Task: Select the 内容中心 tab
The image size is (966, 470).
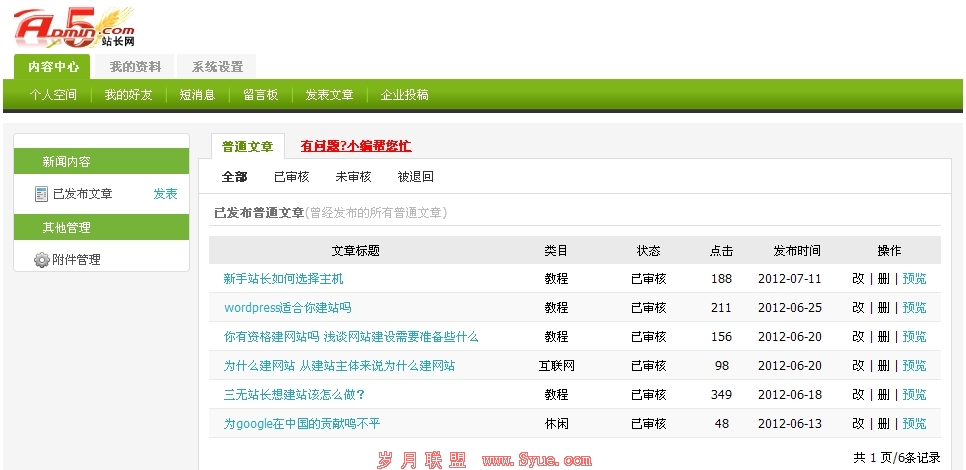Action: coord(53,67)
